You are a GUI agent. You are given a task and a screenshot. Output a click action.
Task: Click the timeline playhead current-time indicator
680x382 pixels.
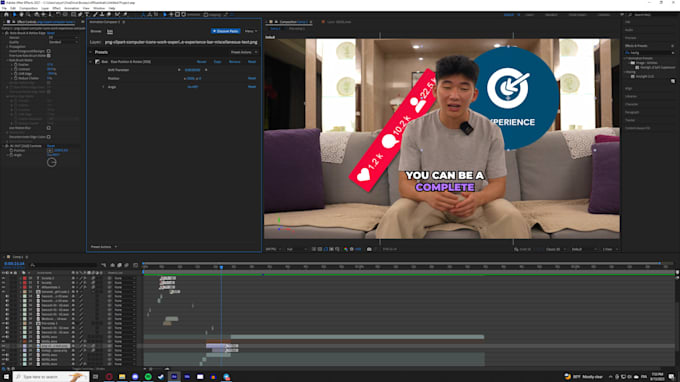(221, 267)
